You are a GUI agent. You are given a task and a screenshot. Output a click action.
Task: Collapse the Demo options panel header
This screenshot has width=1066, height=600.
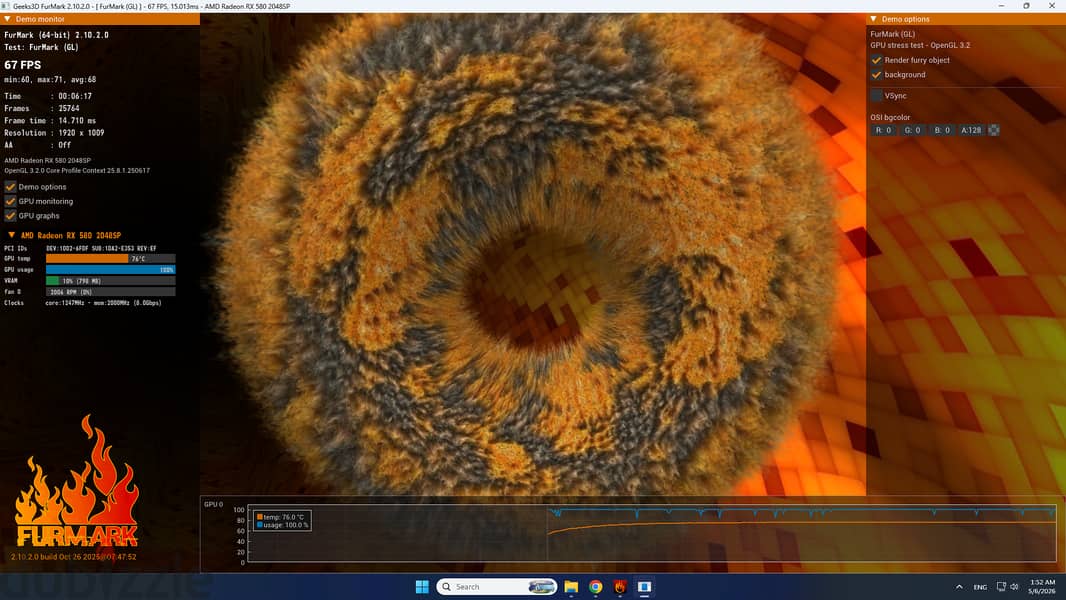874,19
